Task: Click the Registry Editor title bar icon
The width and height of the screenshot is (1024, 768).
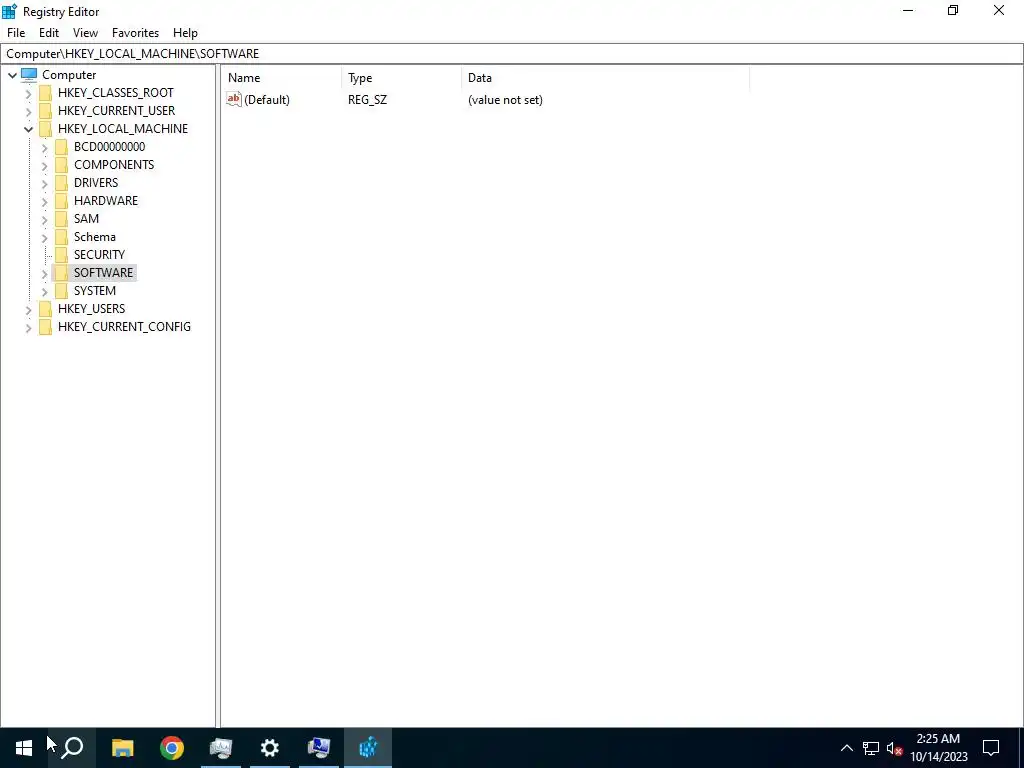Action: coord(9,11)
